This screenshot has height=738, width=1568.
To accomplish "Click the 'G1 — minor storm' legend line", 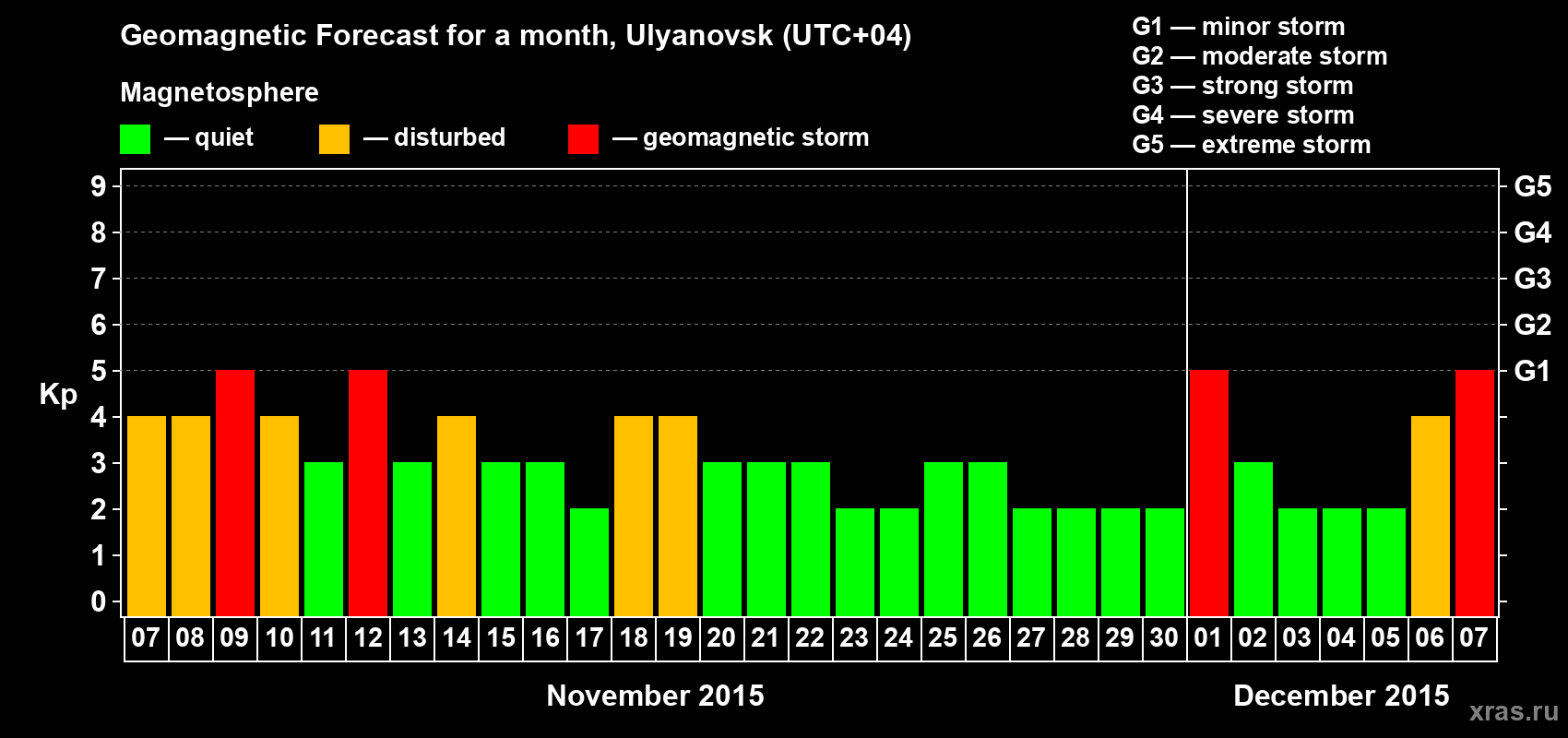I will [x=1239, y=27].
